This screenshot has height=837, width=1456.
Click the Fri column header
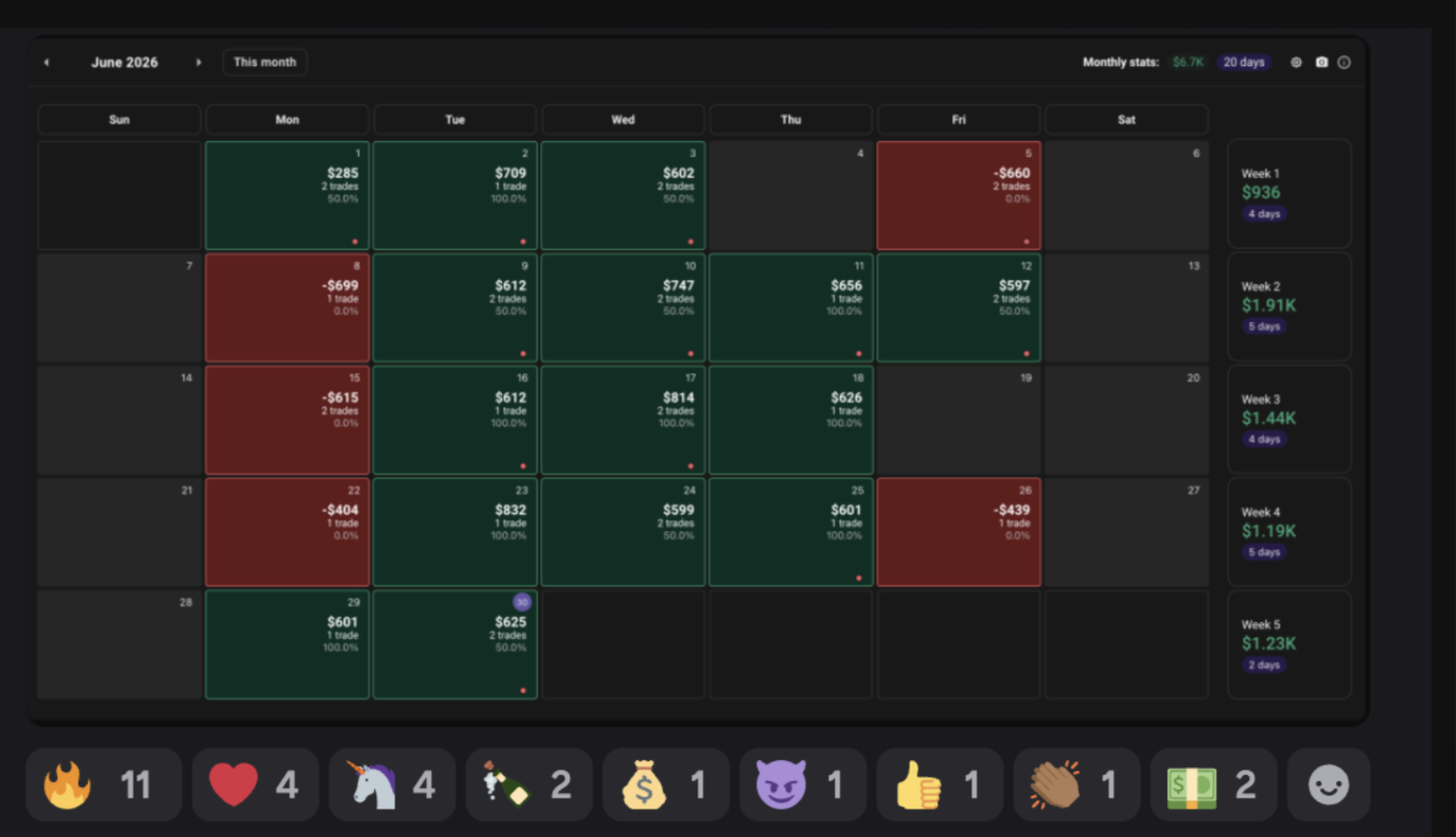point(959,119)
